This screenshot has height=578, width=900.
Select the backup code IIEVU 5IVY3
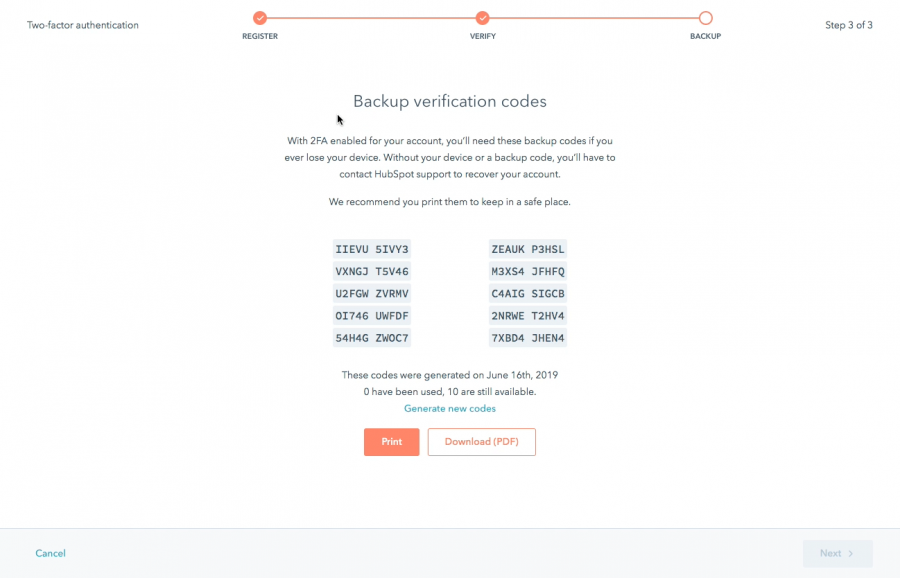click(371, 249)
